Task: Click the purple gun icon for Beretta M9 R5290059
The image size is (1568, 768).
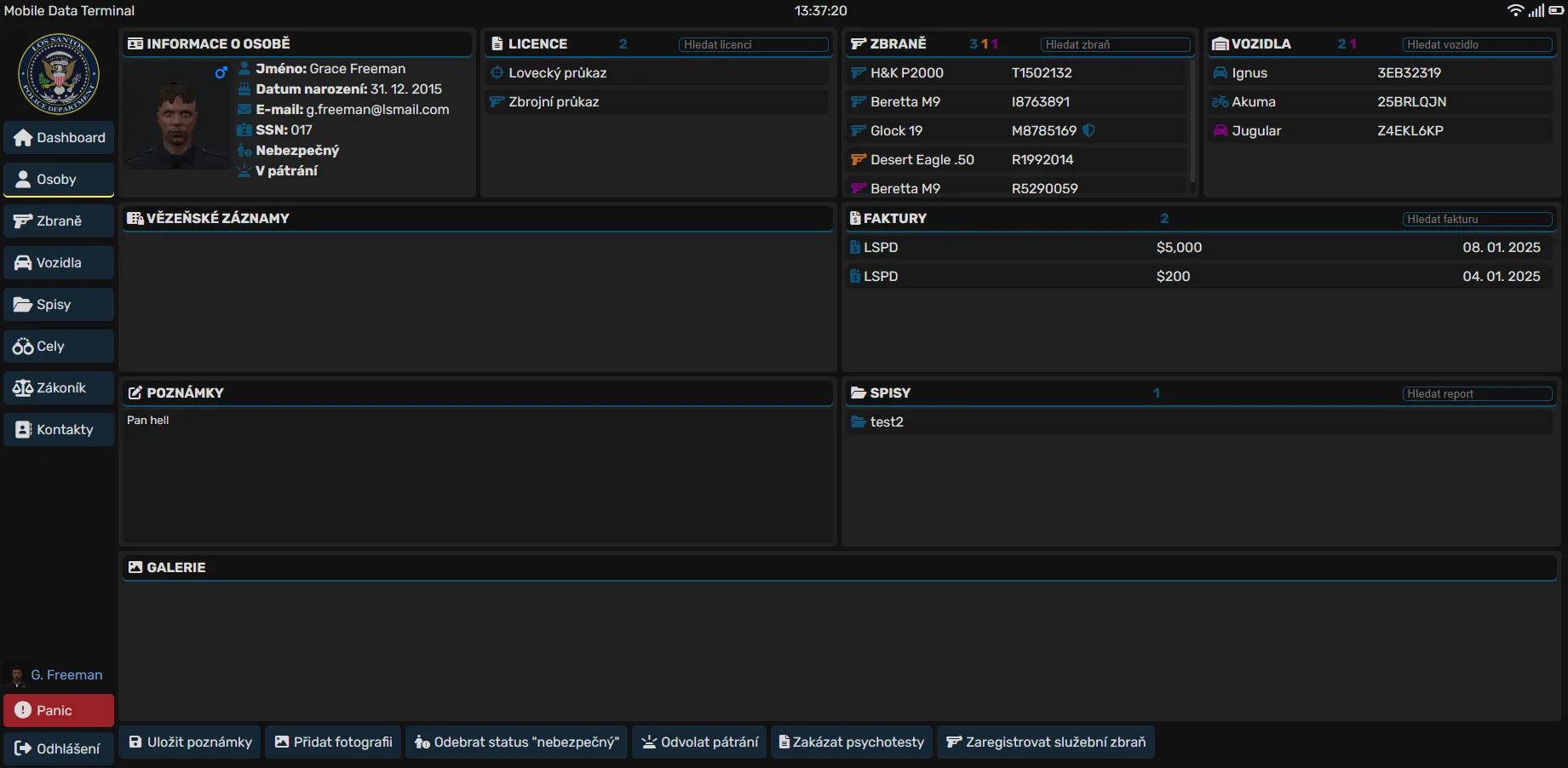Action: pyautogui.click(x=859, y=188)
